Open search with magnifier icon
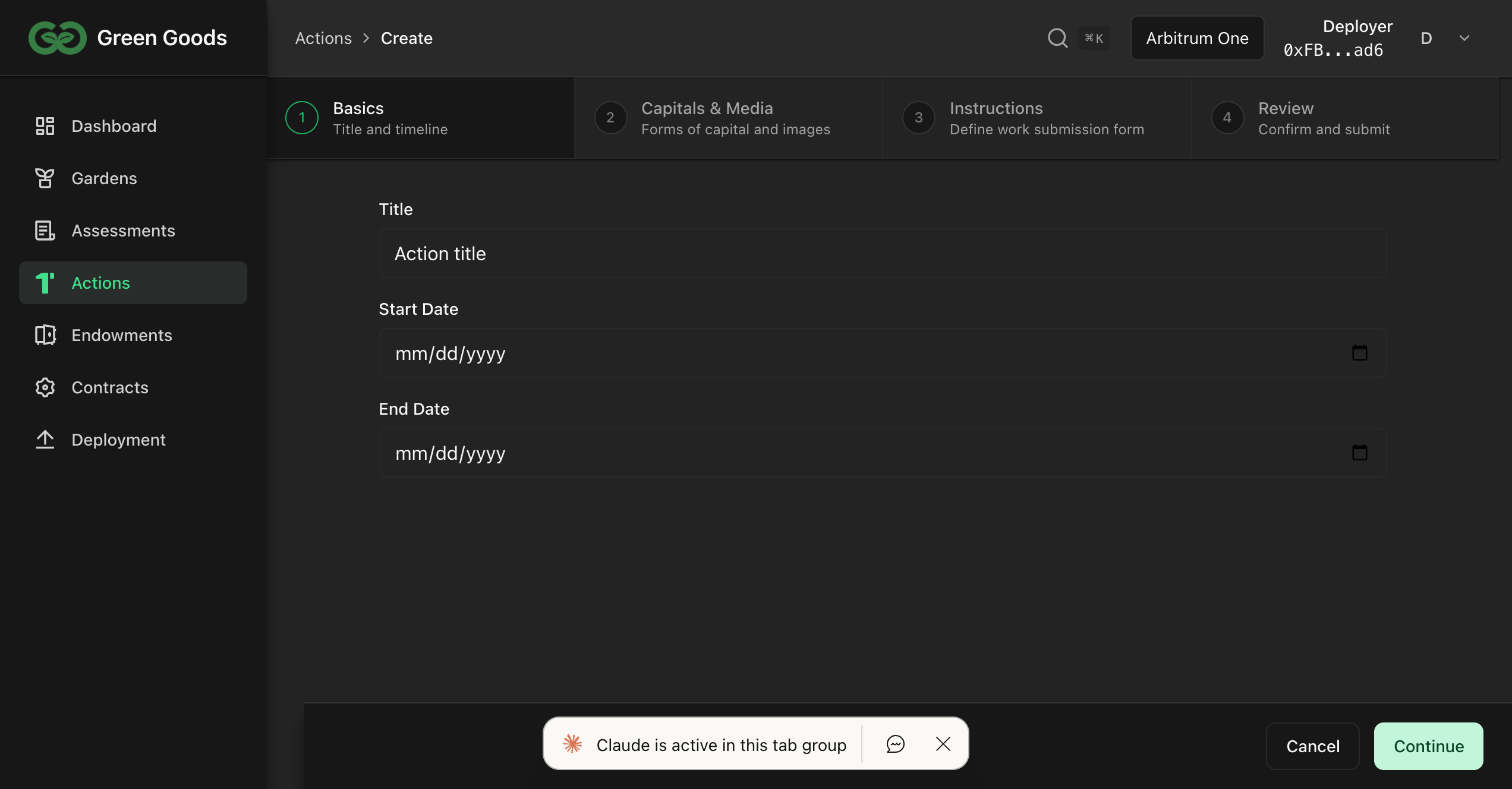 [1057, 38]
